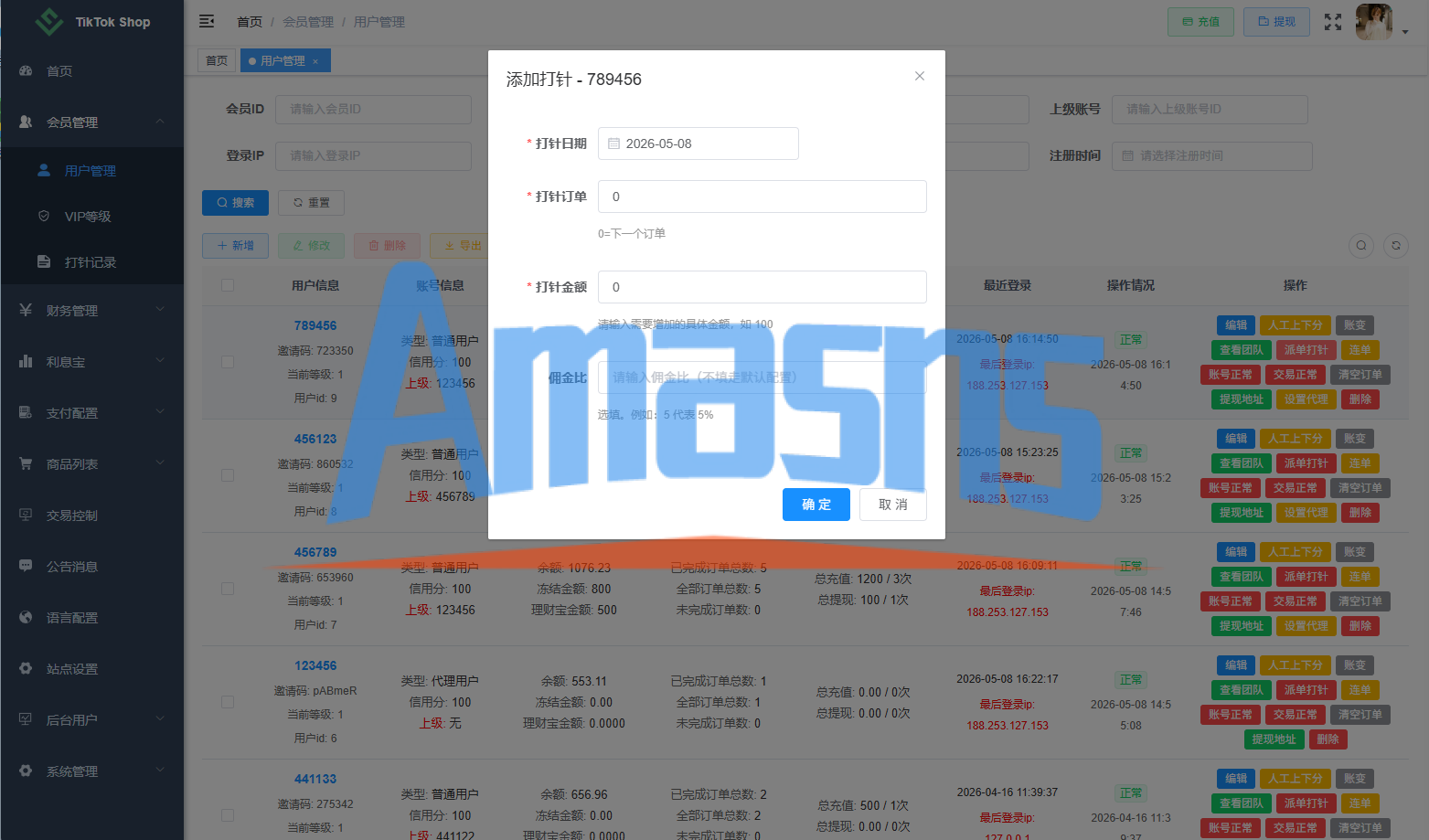1429x840 pixels.
Task: Open 语言配置 globe item
Action: coord(91,617)
